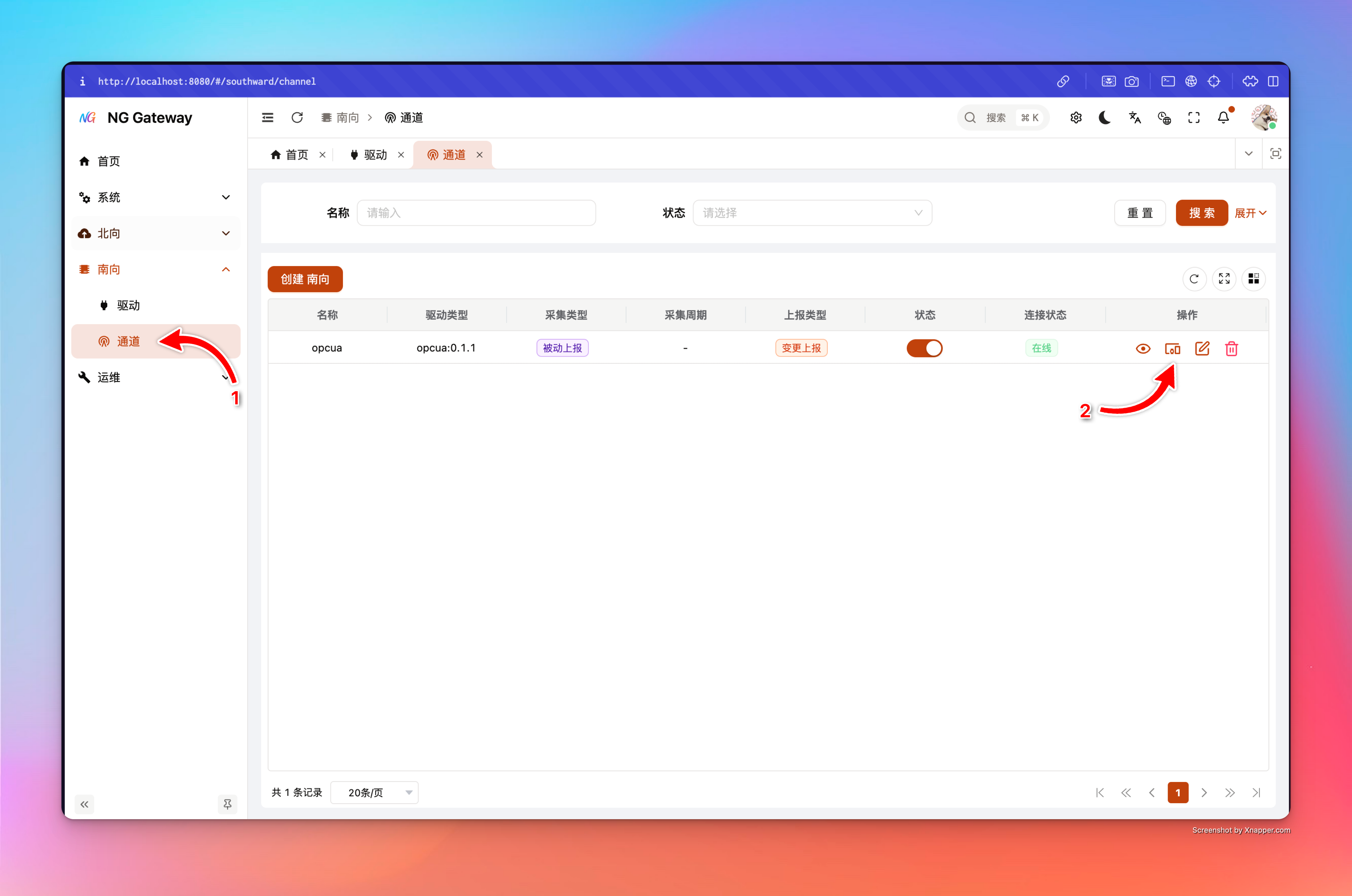The image size is (1352, 896).
Task: Click the settings gear in header
Action: tap(1075, 118)
